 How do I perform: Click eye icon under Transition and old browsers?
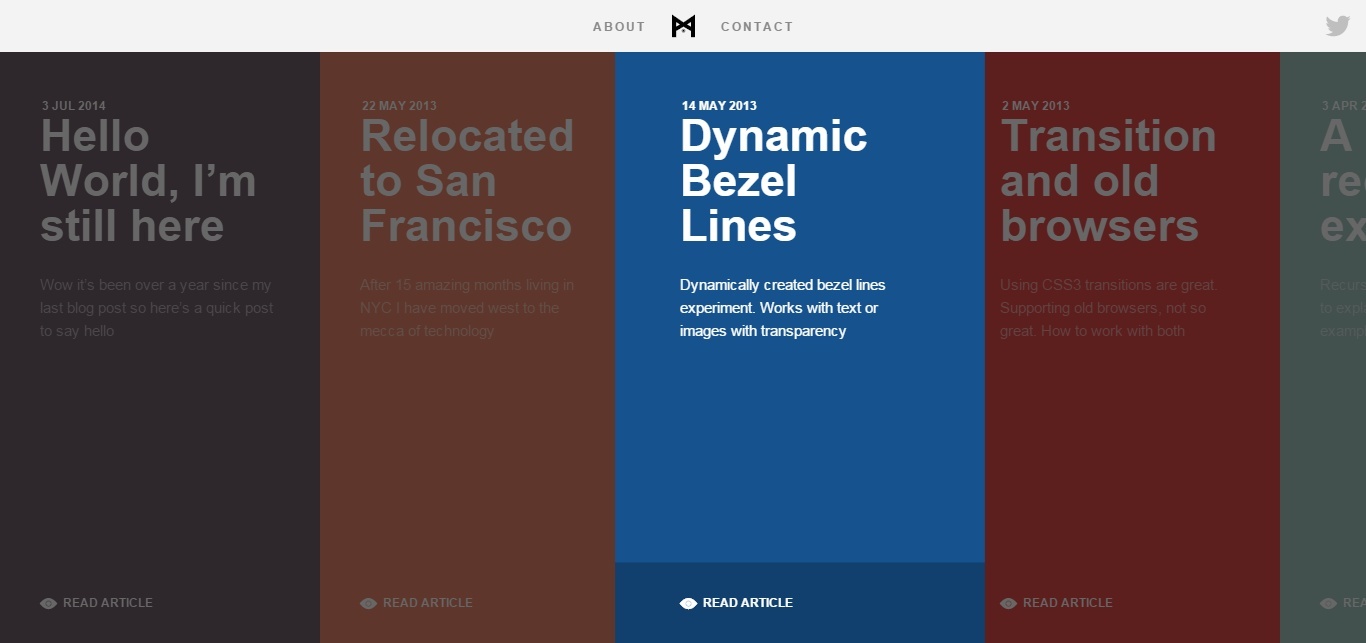1008,603
